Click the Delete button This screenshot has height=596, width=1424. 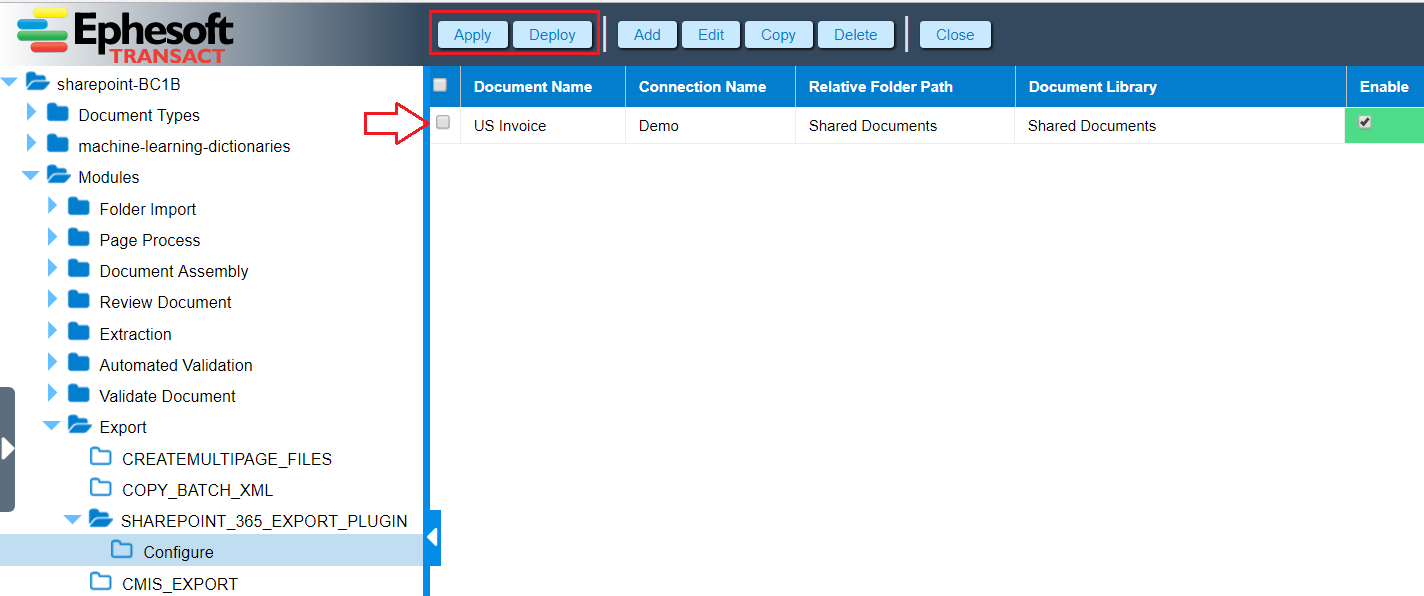(855, 34)
